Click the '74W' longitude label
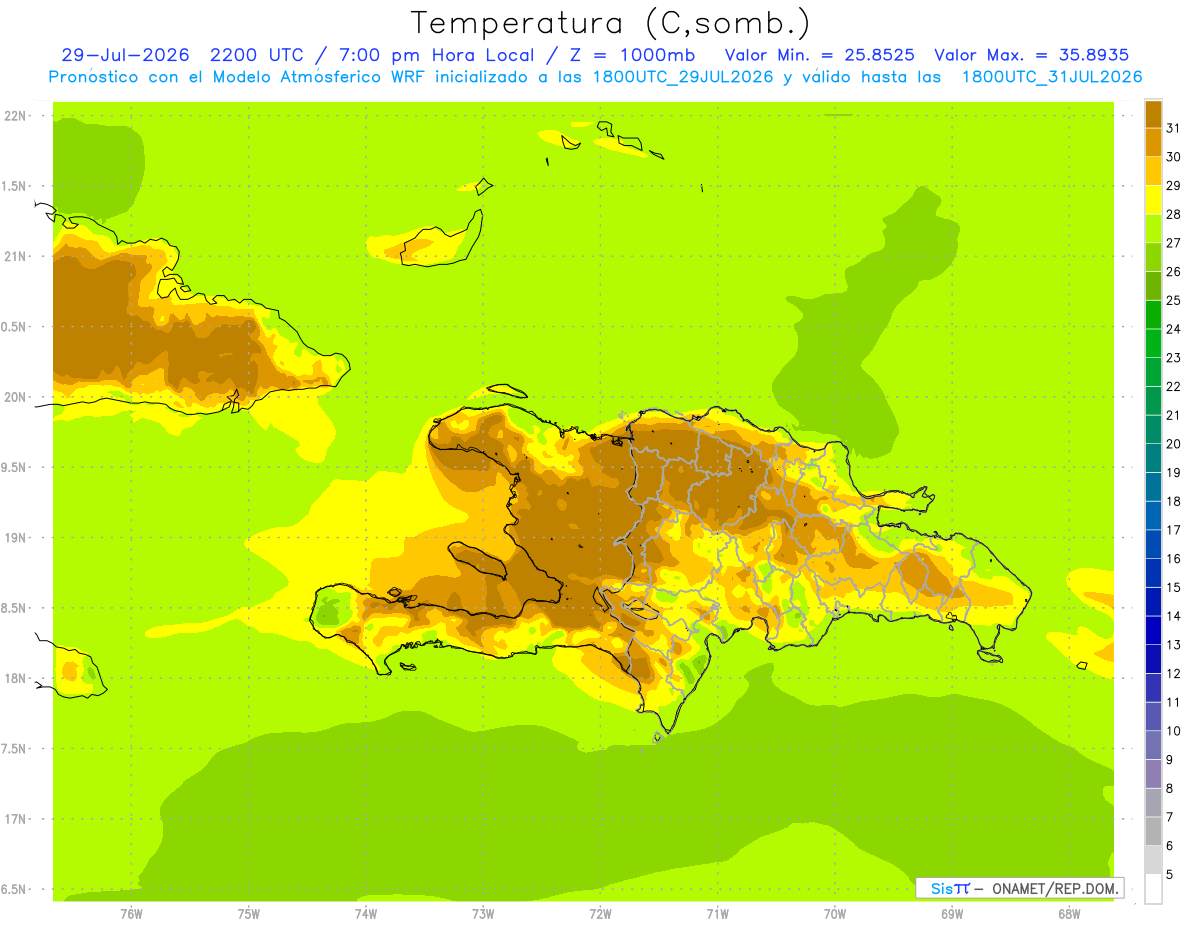The height and width of the screenshot is (927, 1200). tap(366, 914)
